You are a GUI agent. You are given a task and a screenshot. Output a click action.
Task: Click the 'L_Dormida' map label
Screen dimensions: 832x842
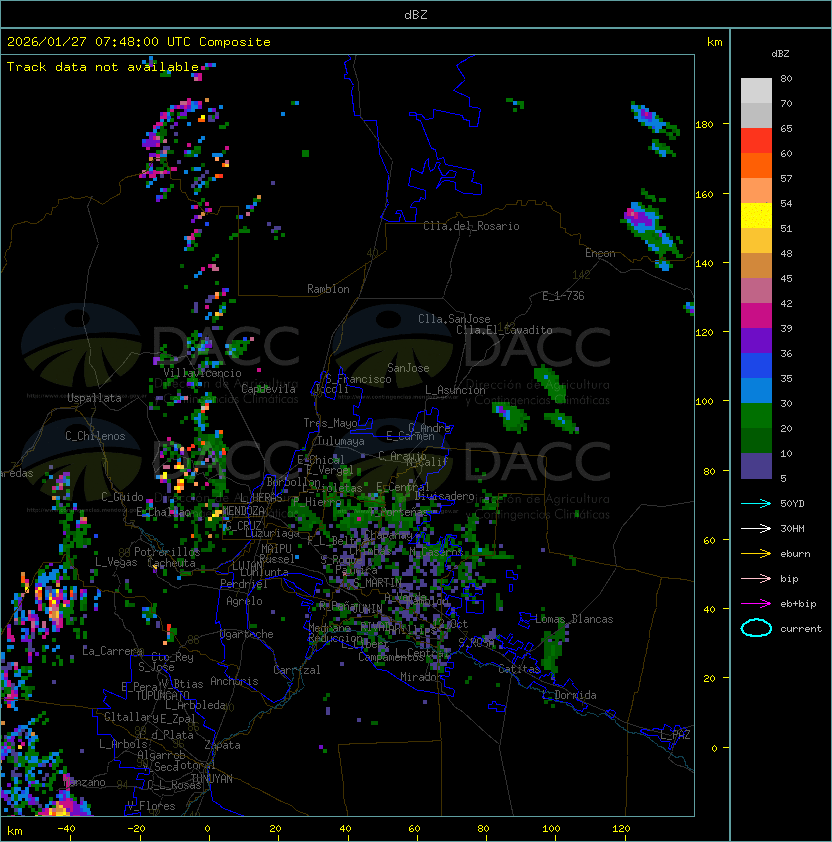(569, 695)
